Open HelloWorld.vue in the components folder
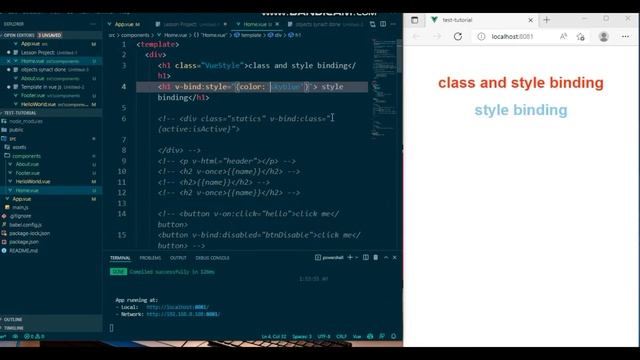The width and height of the screenshot is (640, 360). point(33,182)
